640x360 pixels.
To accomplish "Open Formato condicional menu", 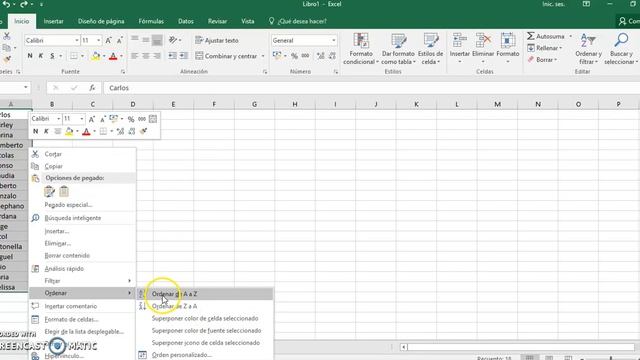I will click(361, 49).
